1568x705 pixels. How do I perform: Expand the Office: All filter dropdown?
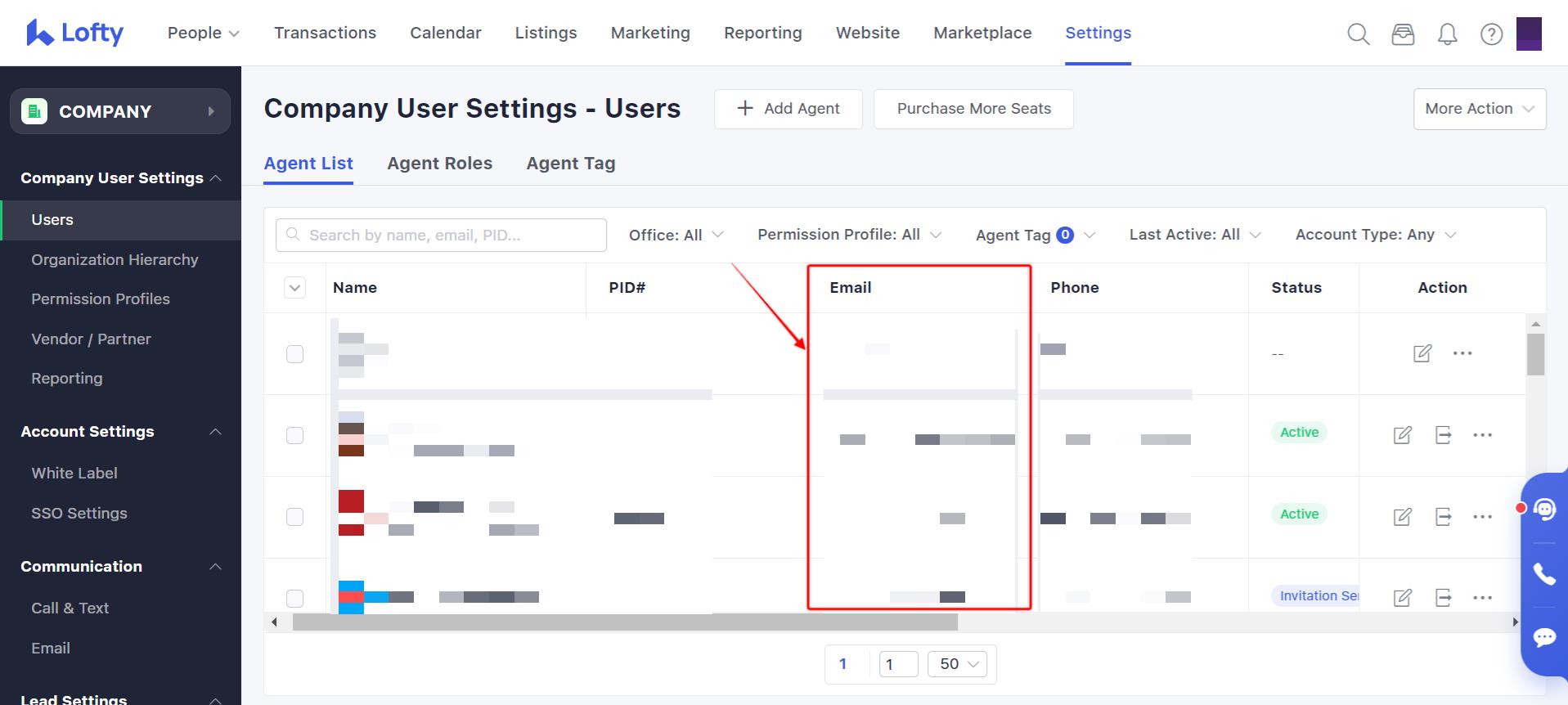pos(676,235)
